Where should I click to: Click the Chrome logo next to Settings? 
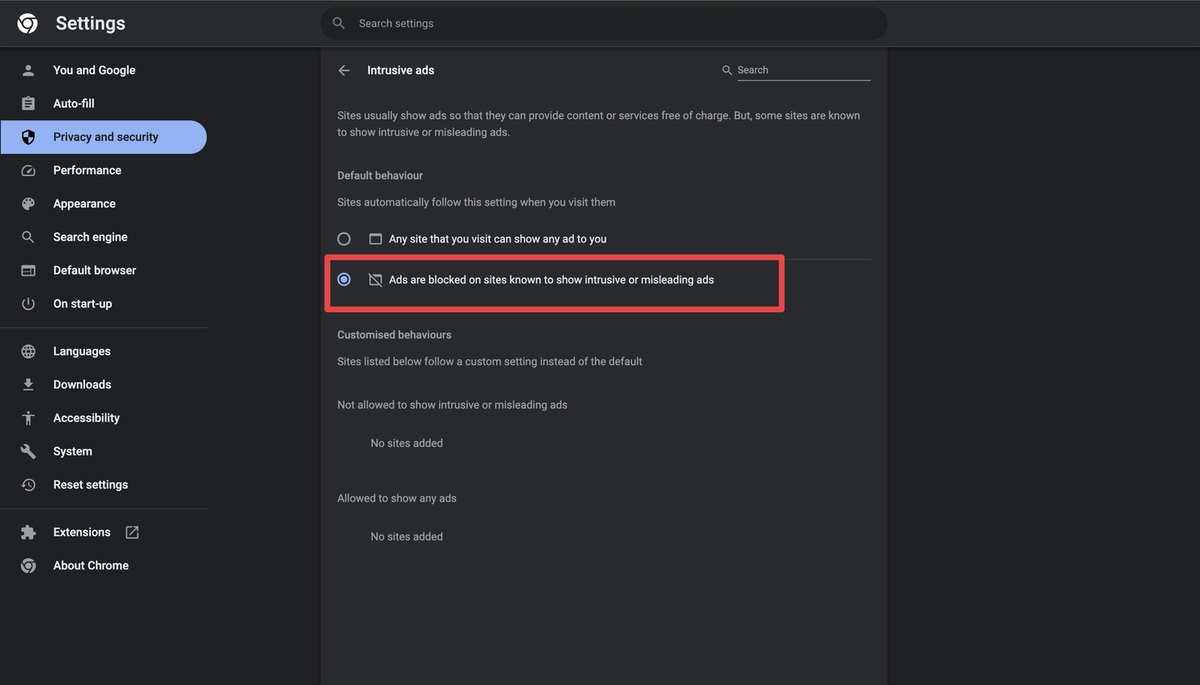[27, 22]
